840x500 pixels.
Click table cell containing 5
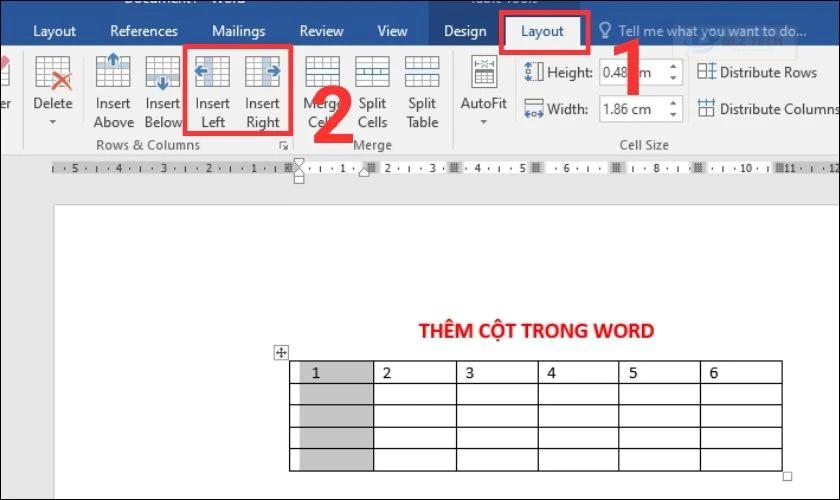[x=659, y=372]
